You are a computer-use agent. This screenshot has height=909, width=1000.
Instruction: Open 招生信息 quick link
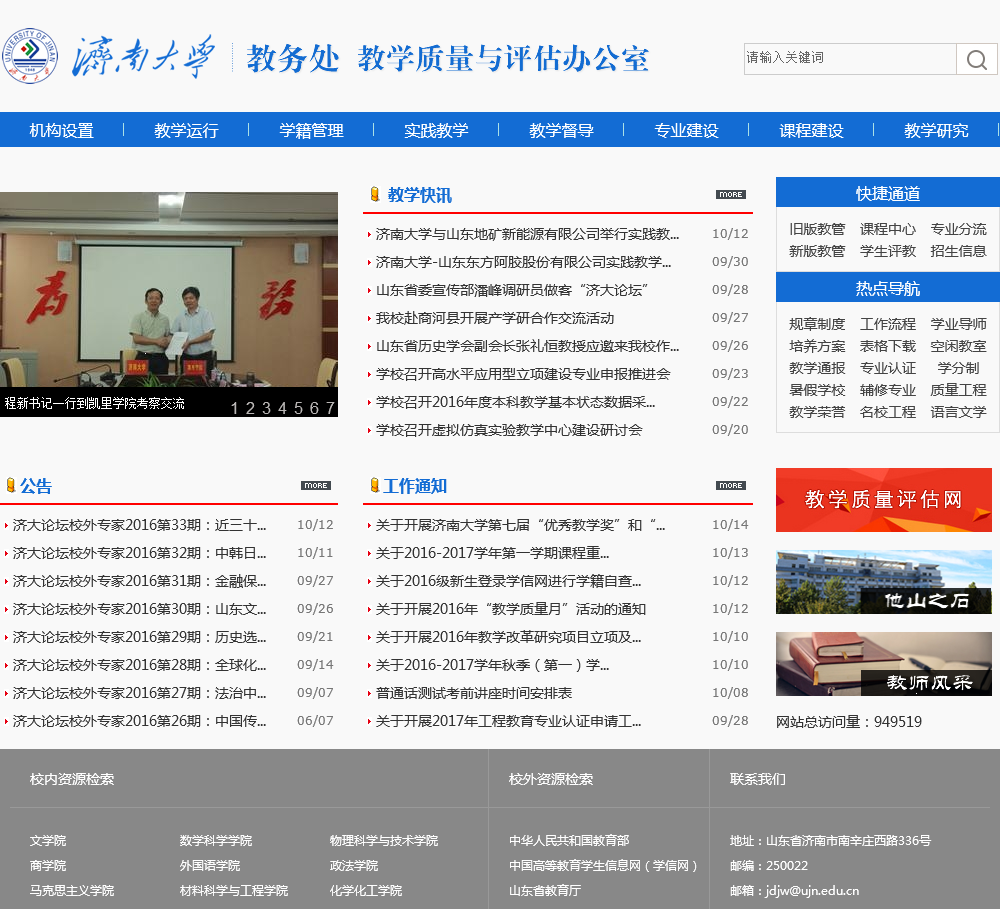click(959, 251)
